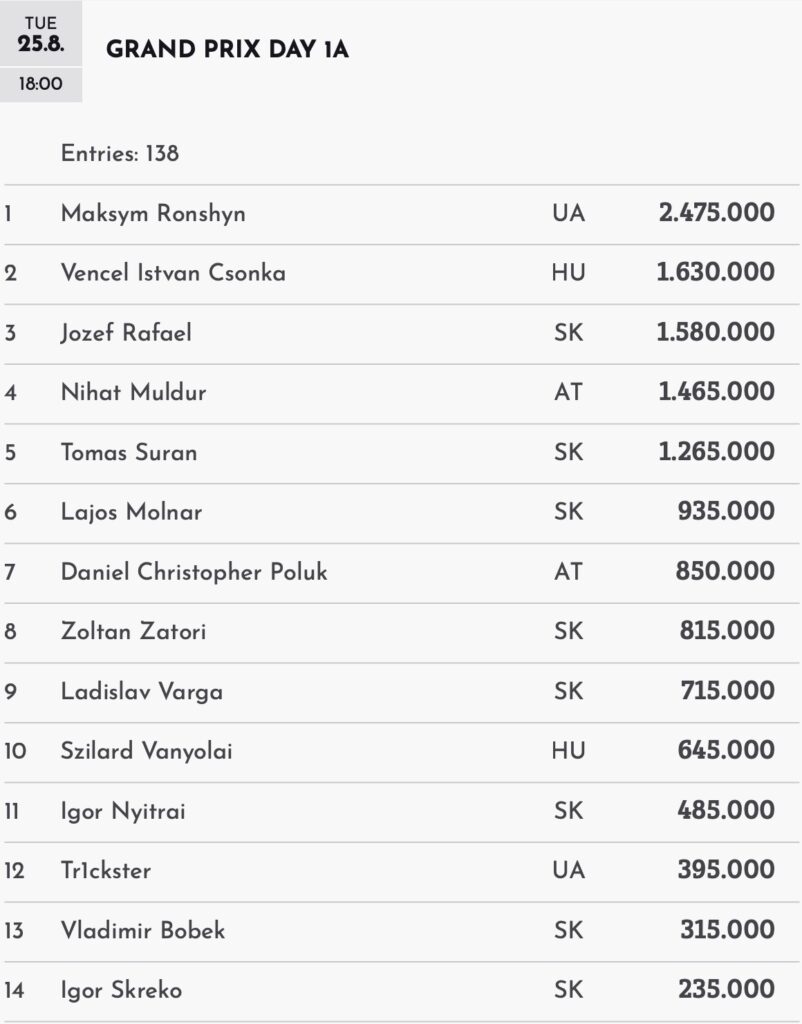Select the TUE 25.8. date badge
Viewport: 802px width, 1024px height.
pyautogui.click(x=40, y=33)
